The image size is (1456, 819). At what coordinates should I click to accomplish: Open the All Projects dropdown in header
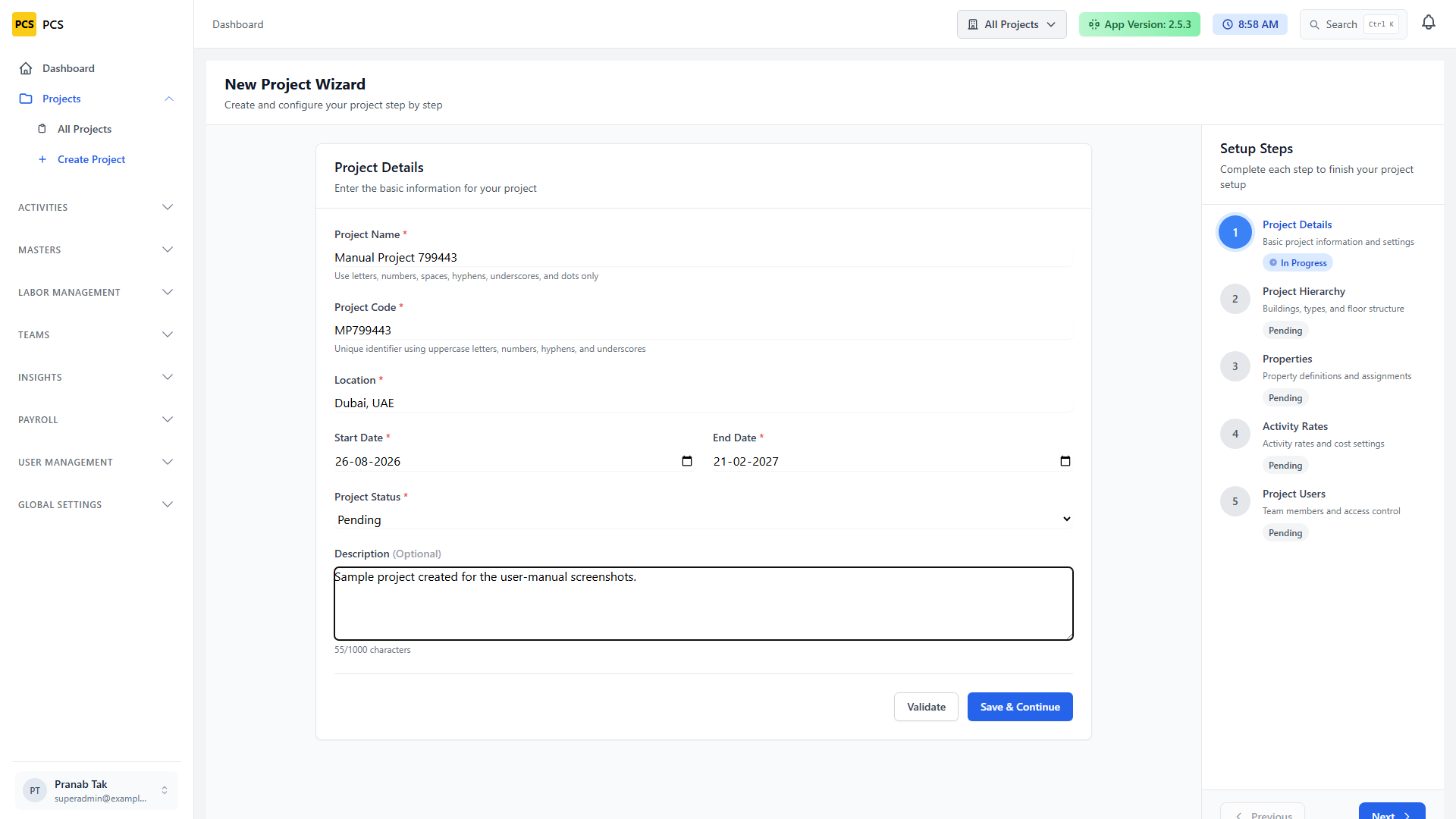tap(1012, 24)
